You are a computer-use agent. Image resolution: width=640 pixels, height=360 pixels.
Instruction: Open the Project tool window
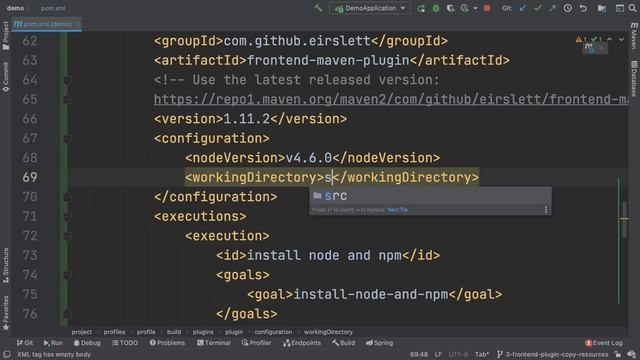pyautogui.click(x=6, y=36)
